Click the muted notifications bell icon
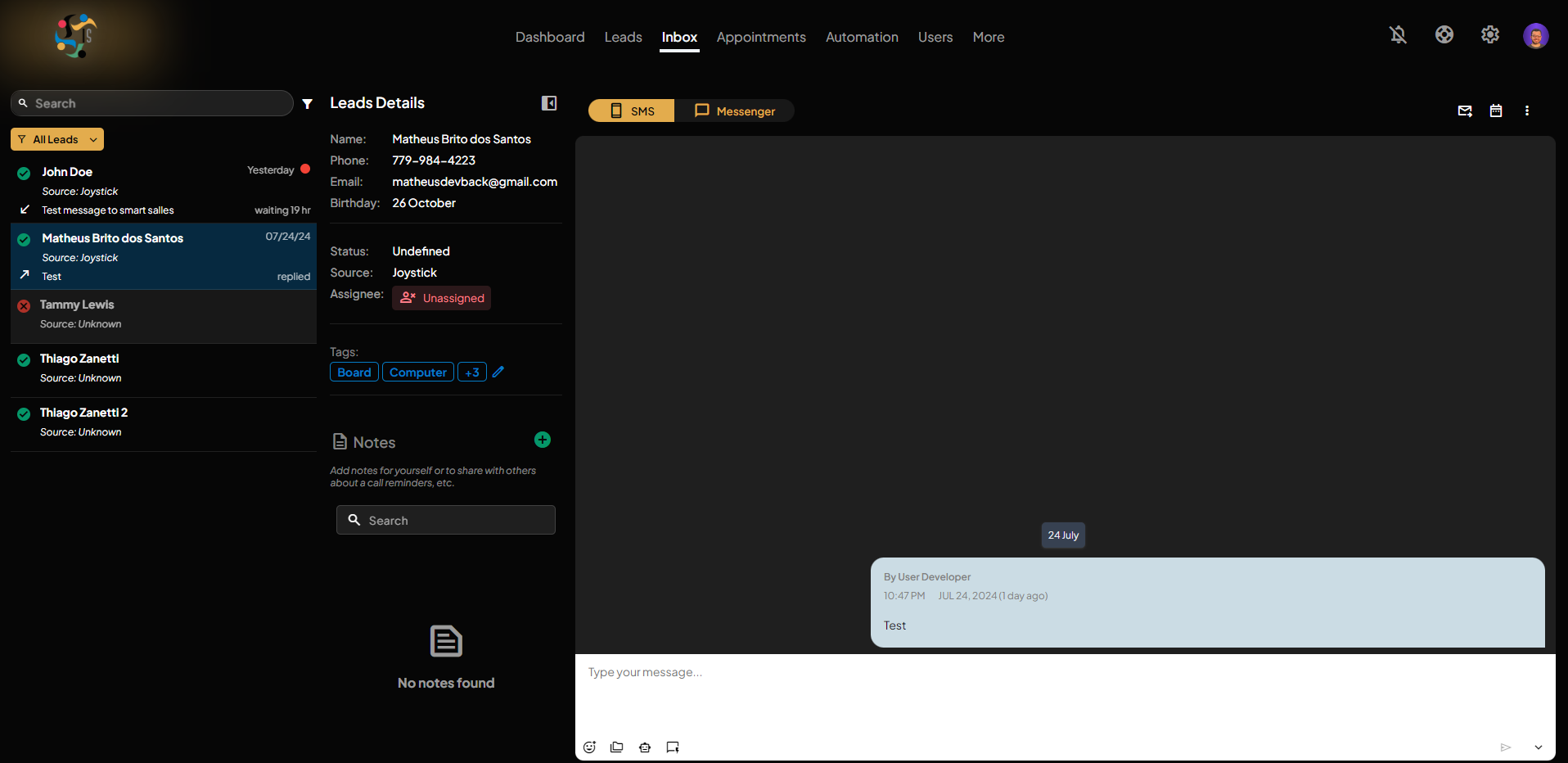This screenshot has width=1568, height=763. (x=1398, y=35)
